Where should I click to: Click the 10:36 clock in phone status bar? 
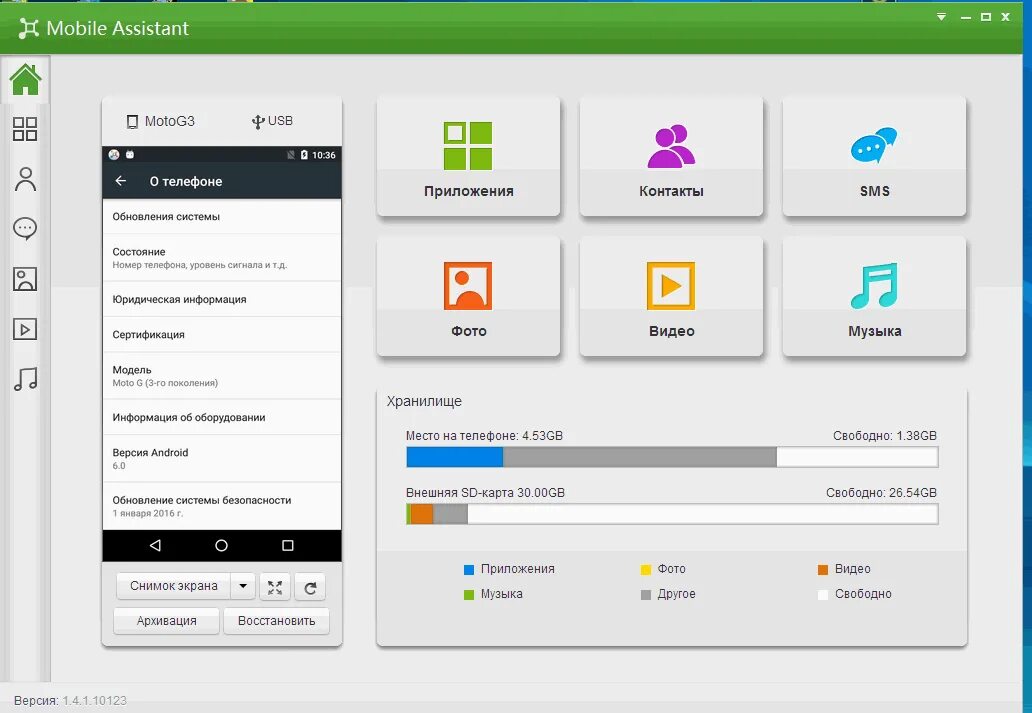(x=323, y=155)
